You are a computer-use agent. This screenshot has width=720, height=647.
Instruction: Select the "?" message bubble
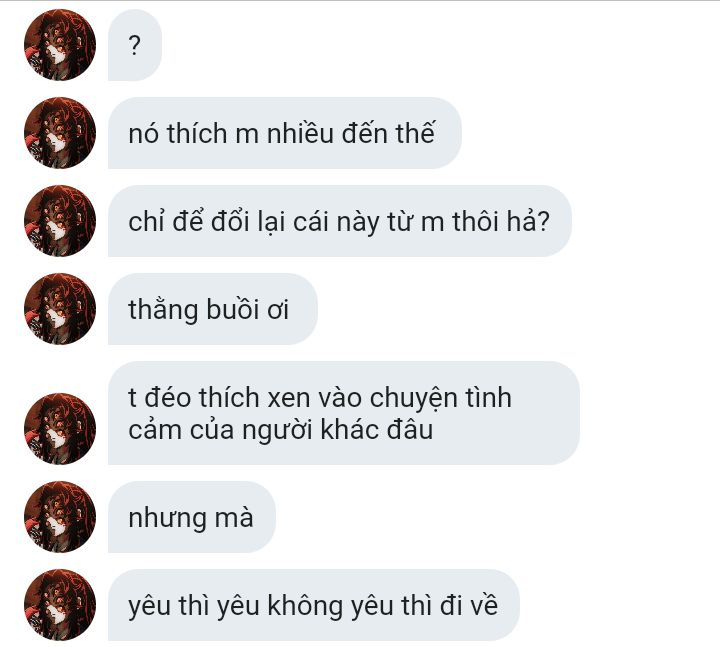point(135,45)
